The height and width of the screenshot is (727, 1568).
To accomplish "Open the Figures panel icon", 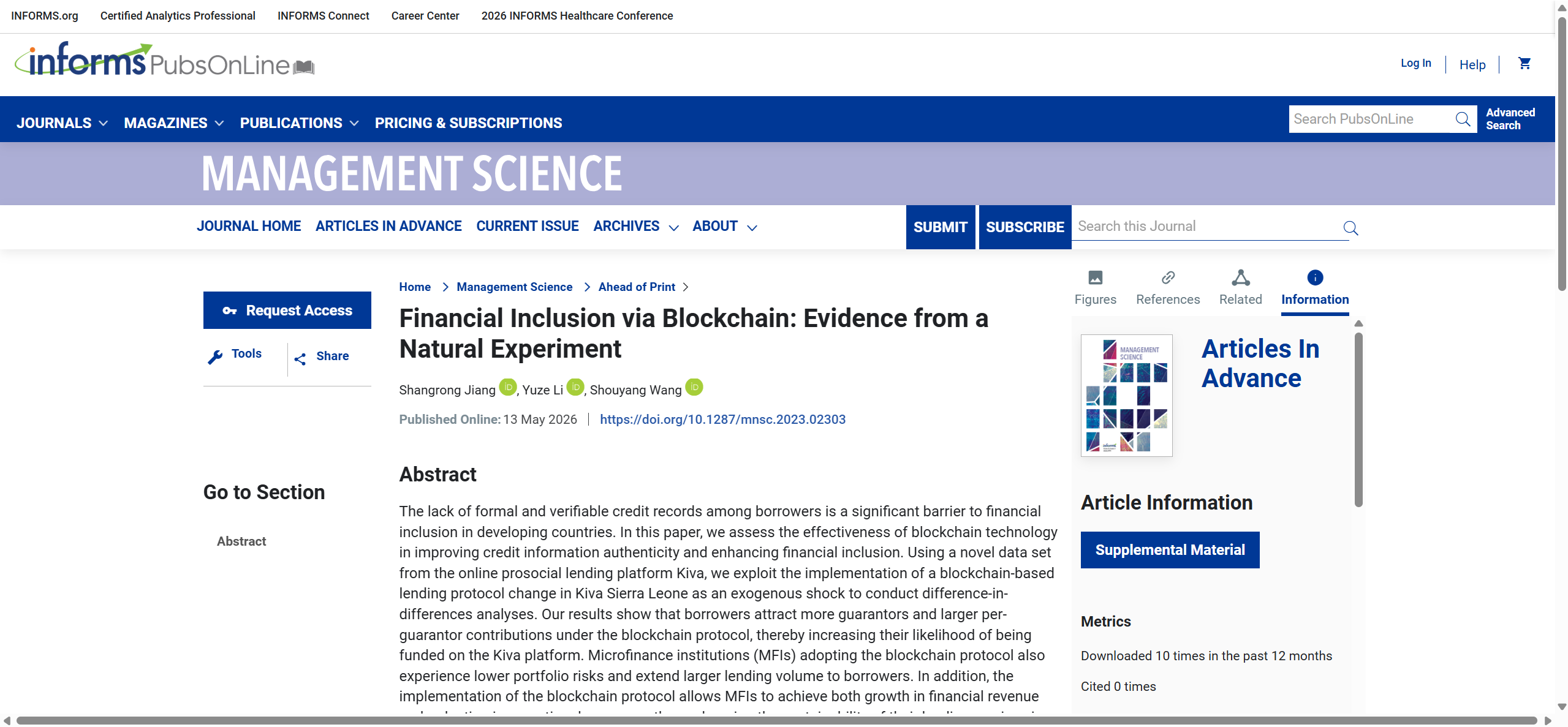I will [1095, 277].
